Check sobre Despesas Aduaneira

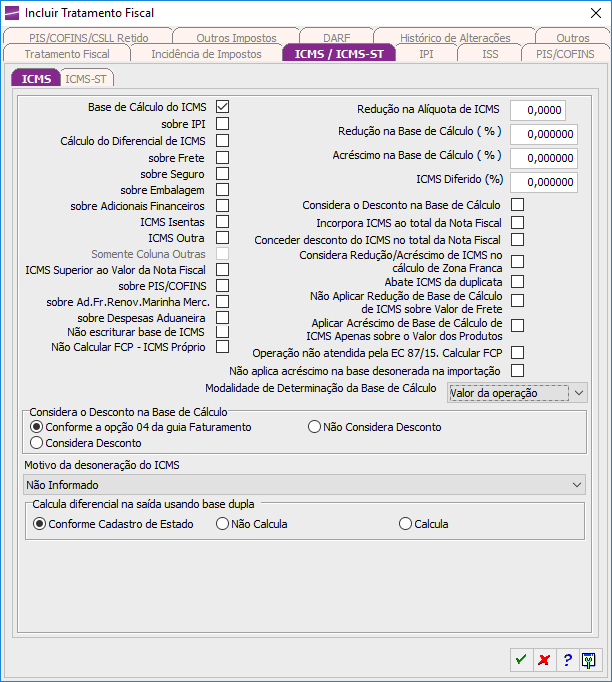[222, 318]
